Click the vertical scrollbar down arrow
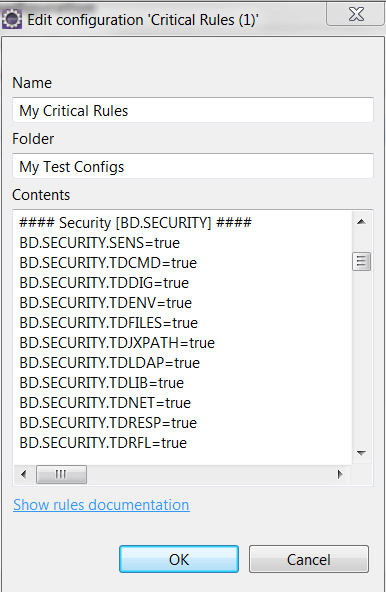This screenshot has height=592, width=386. coord(361,453)
